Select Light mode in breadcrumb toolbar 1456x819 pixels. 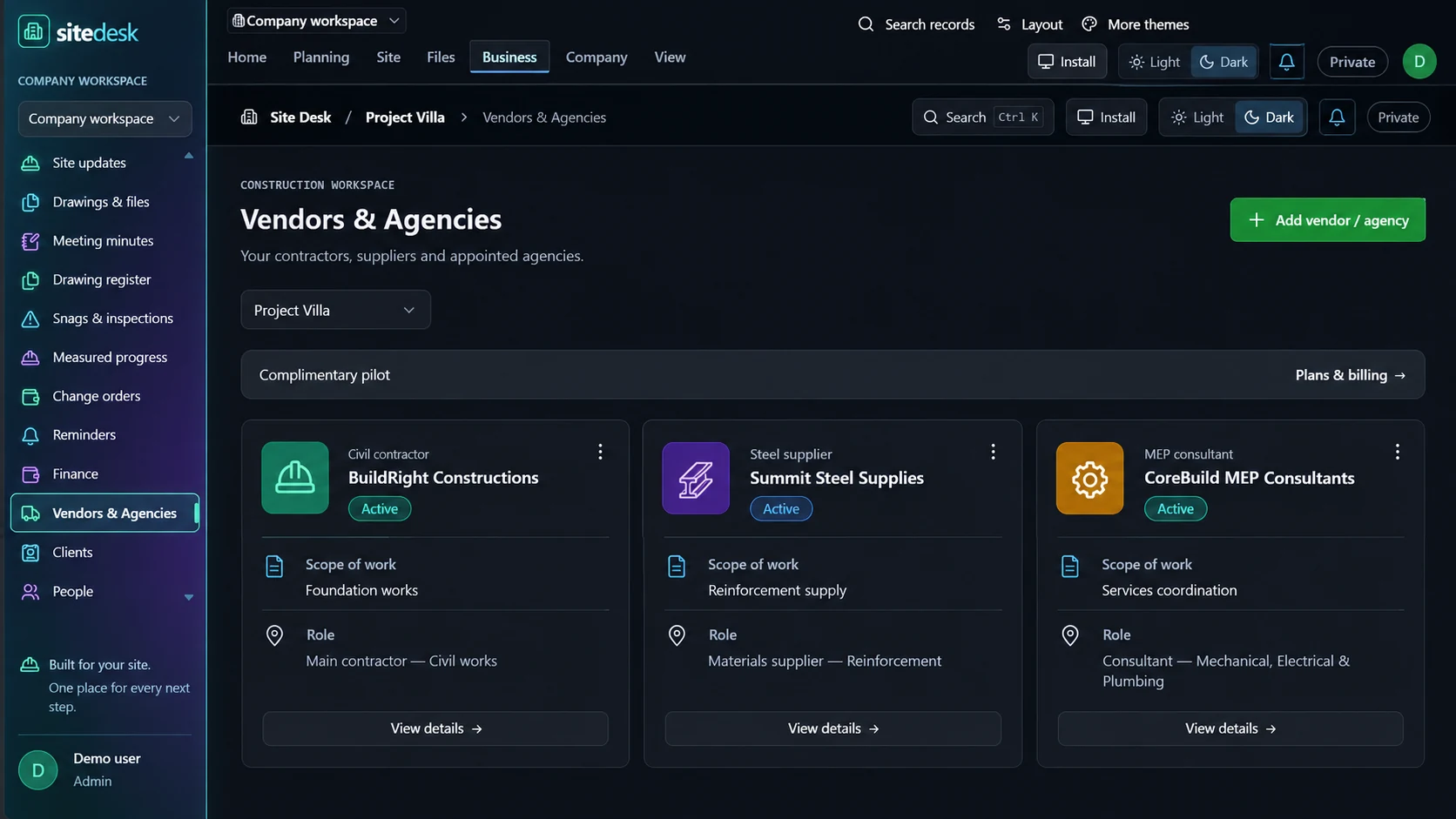click(x=1197, y=117)
